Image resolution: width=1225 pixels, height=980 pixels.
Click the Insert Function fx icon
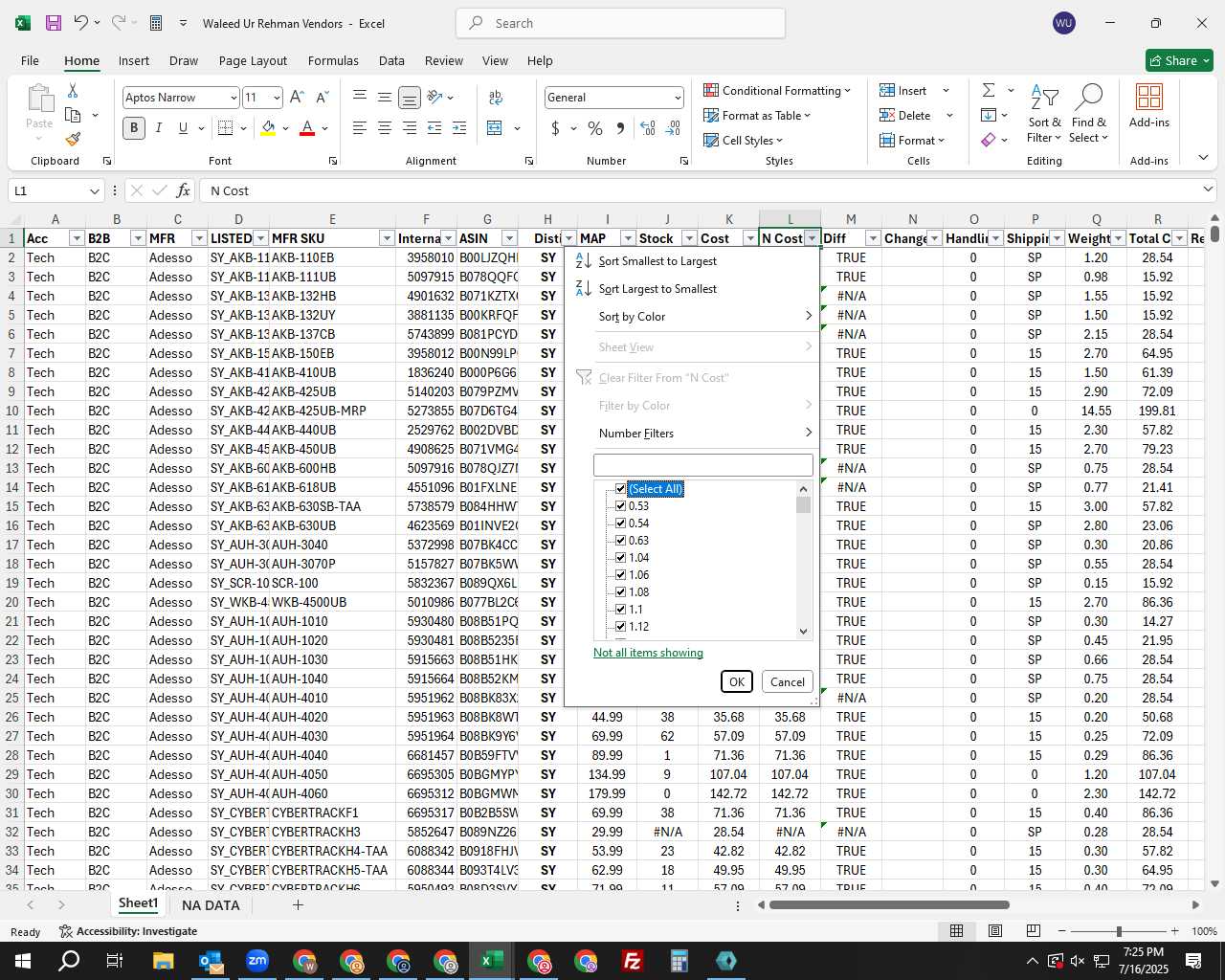[184, 190]
